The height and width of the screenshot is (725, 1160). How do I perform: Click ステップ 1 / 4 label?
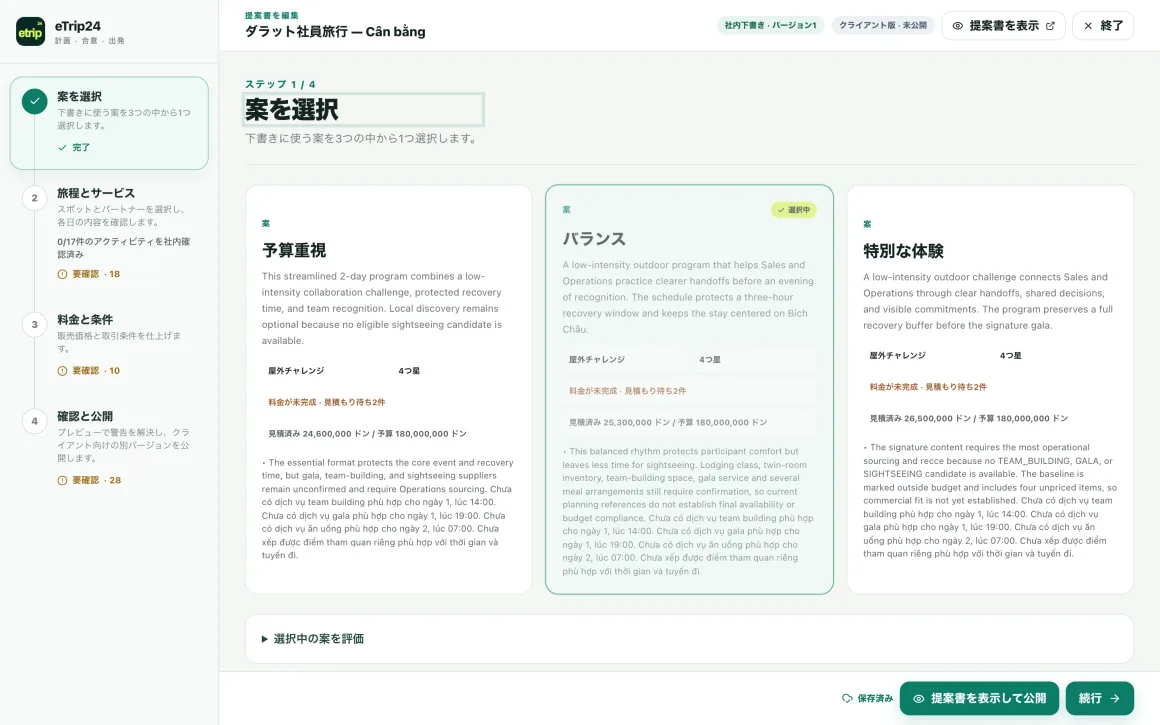280,84
